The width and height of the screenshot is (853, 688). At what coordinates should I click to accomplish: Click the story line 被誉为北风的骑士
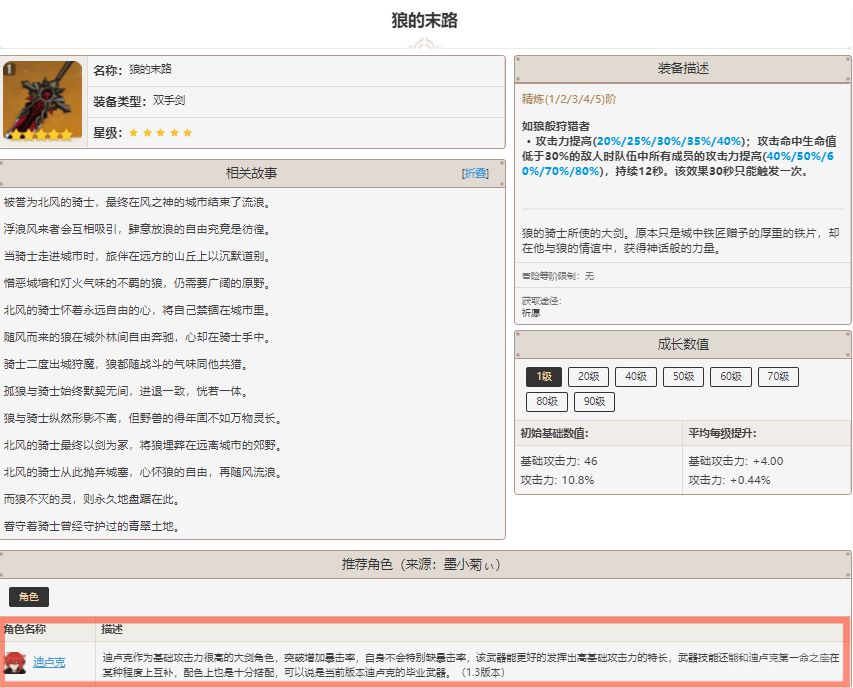point(137,202)
